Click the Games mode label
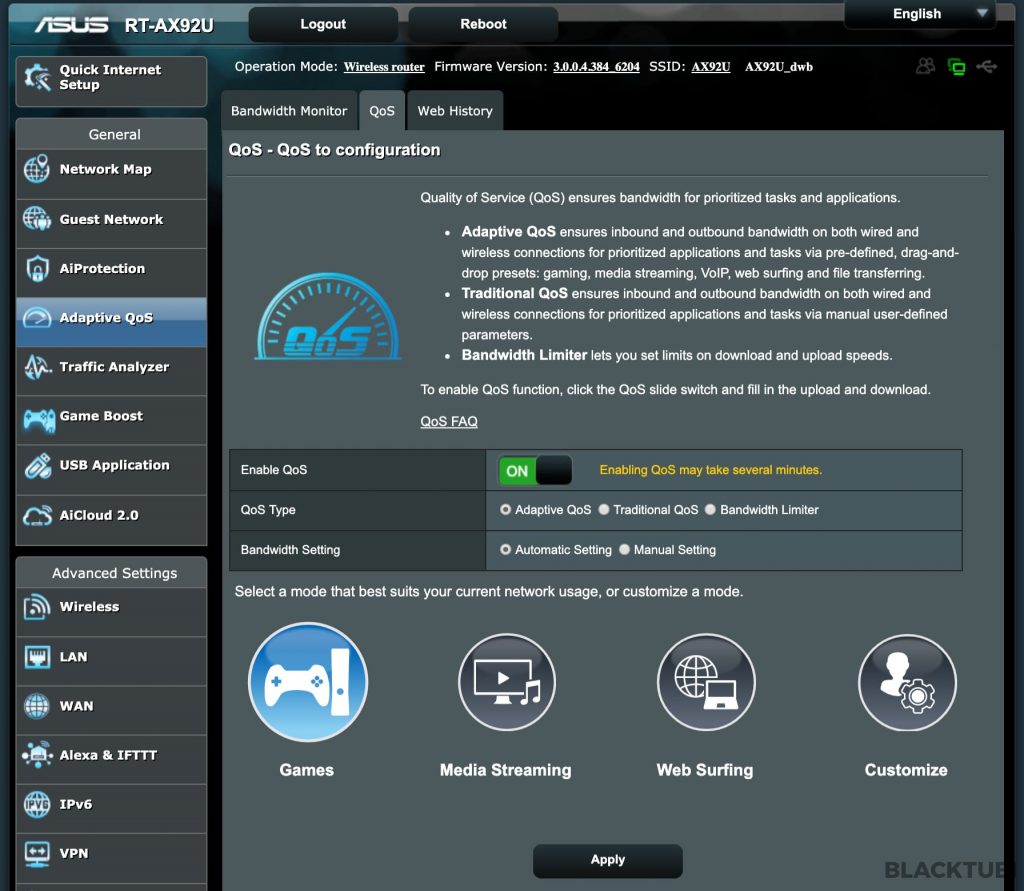 [x=307, y=770]
